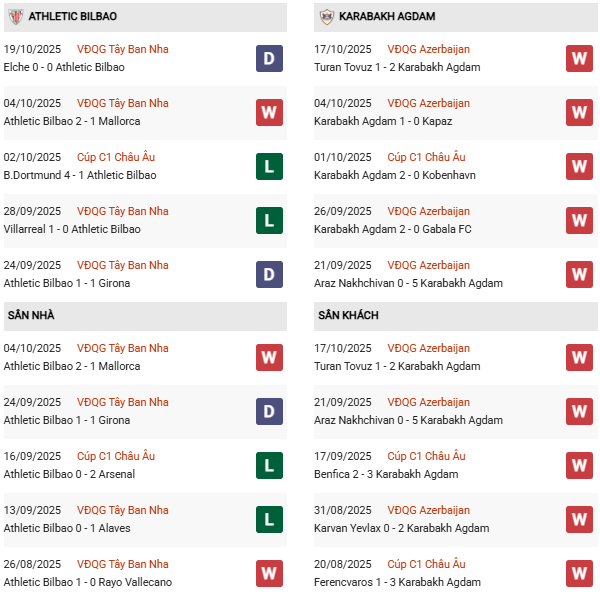Viewport: 600px width, 595px height.
Task: Open B.Dortmund 4 - 1 Athletic Bilbao result
Action: (x=72, y=175)
